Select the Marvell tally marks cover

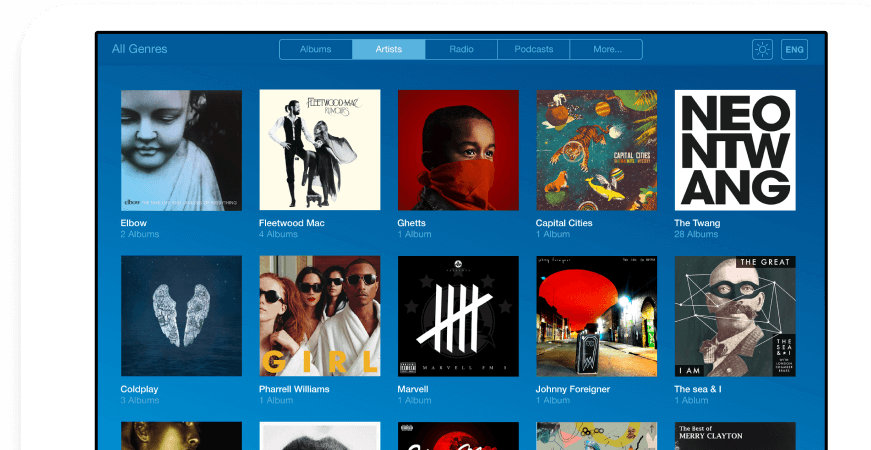[x=458, y=316]
